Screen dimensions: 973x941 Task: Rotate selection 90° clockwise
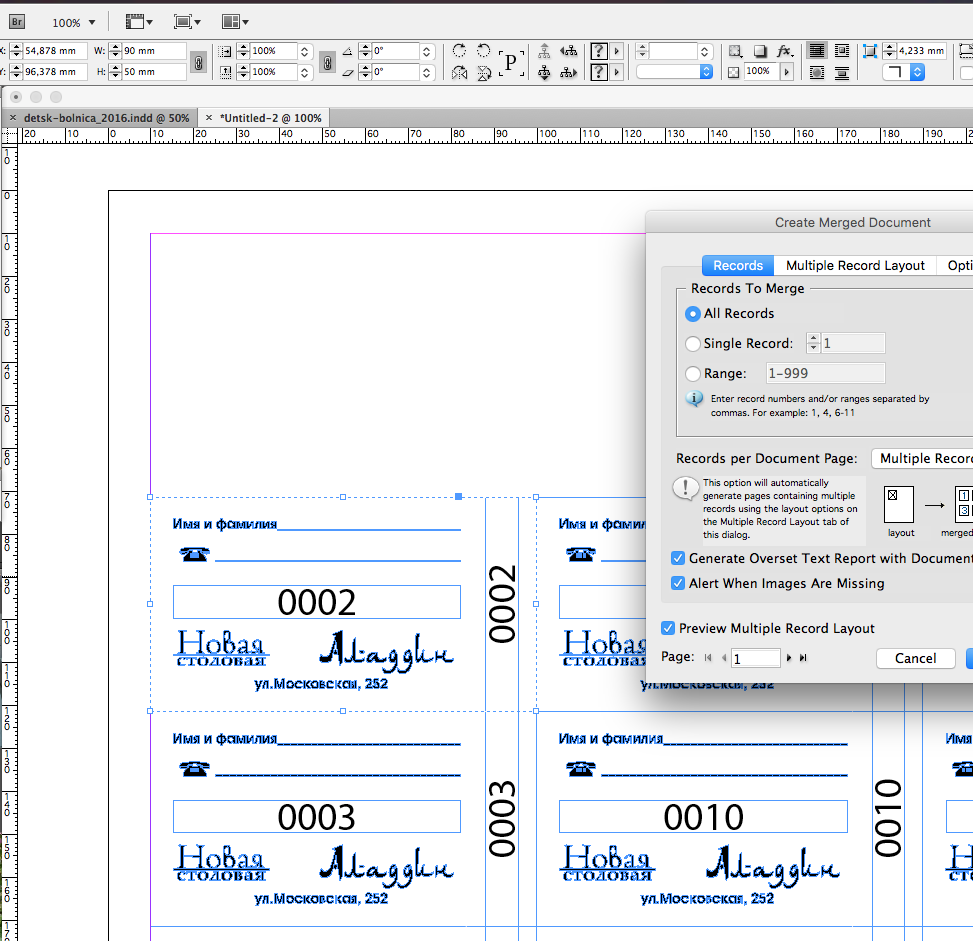(459, 51)
